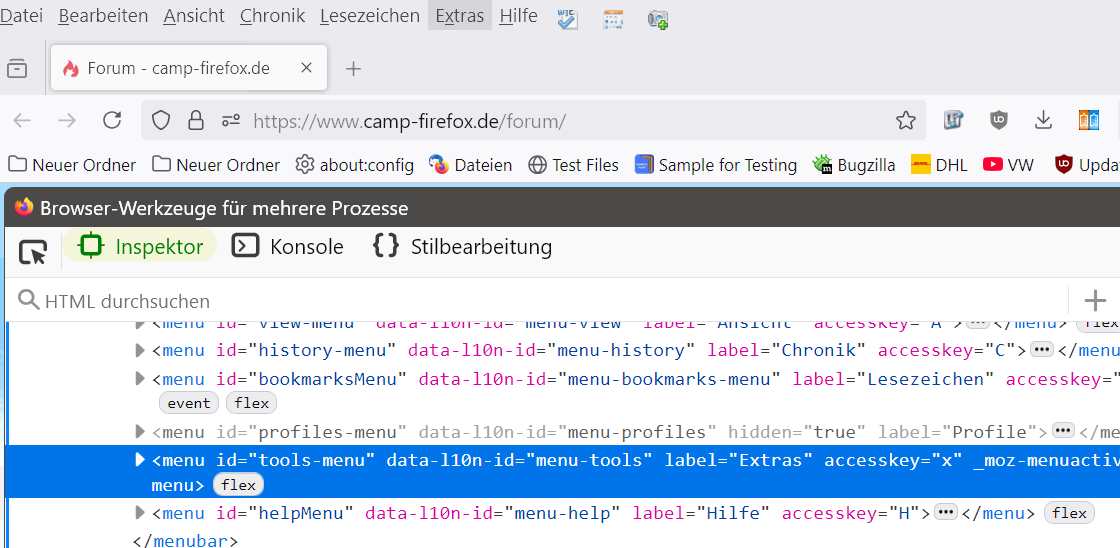Click the element picker icon

pos(33,250)
